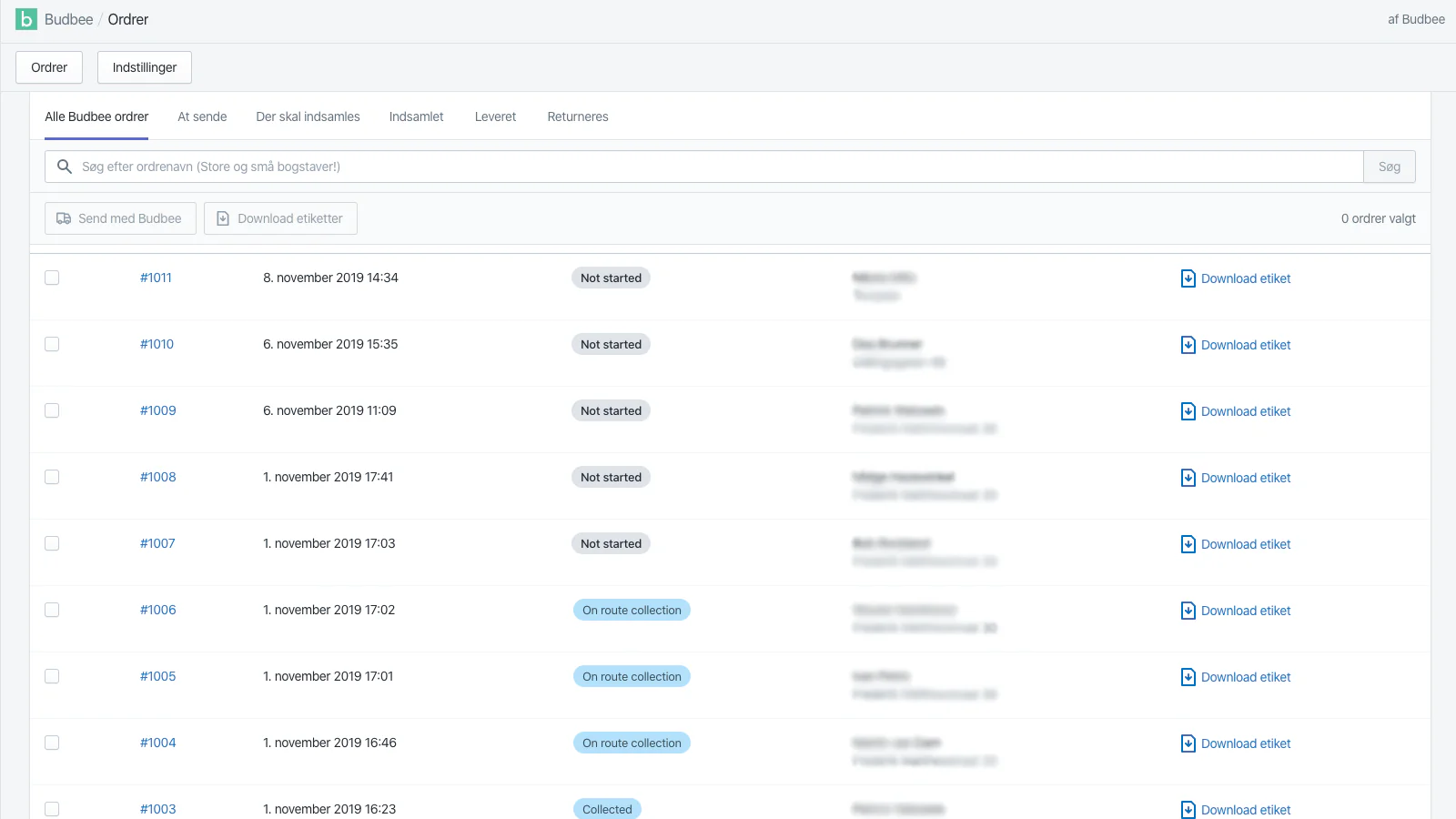Screen dimensions: 1456x819
Task: Open order #1006 link
Action: (x=158, y=610)
